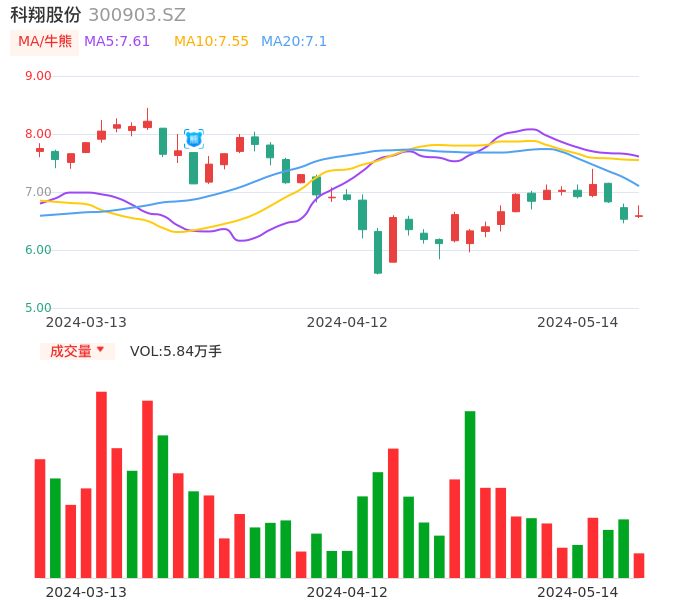Click the large green candlestick at the April low
This screenshot has height=606, width=686.
378,252
